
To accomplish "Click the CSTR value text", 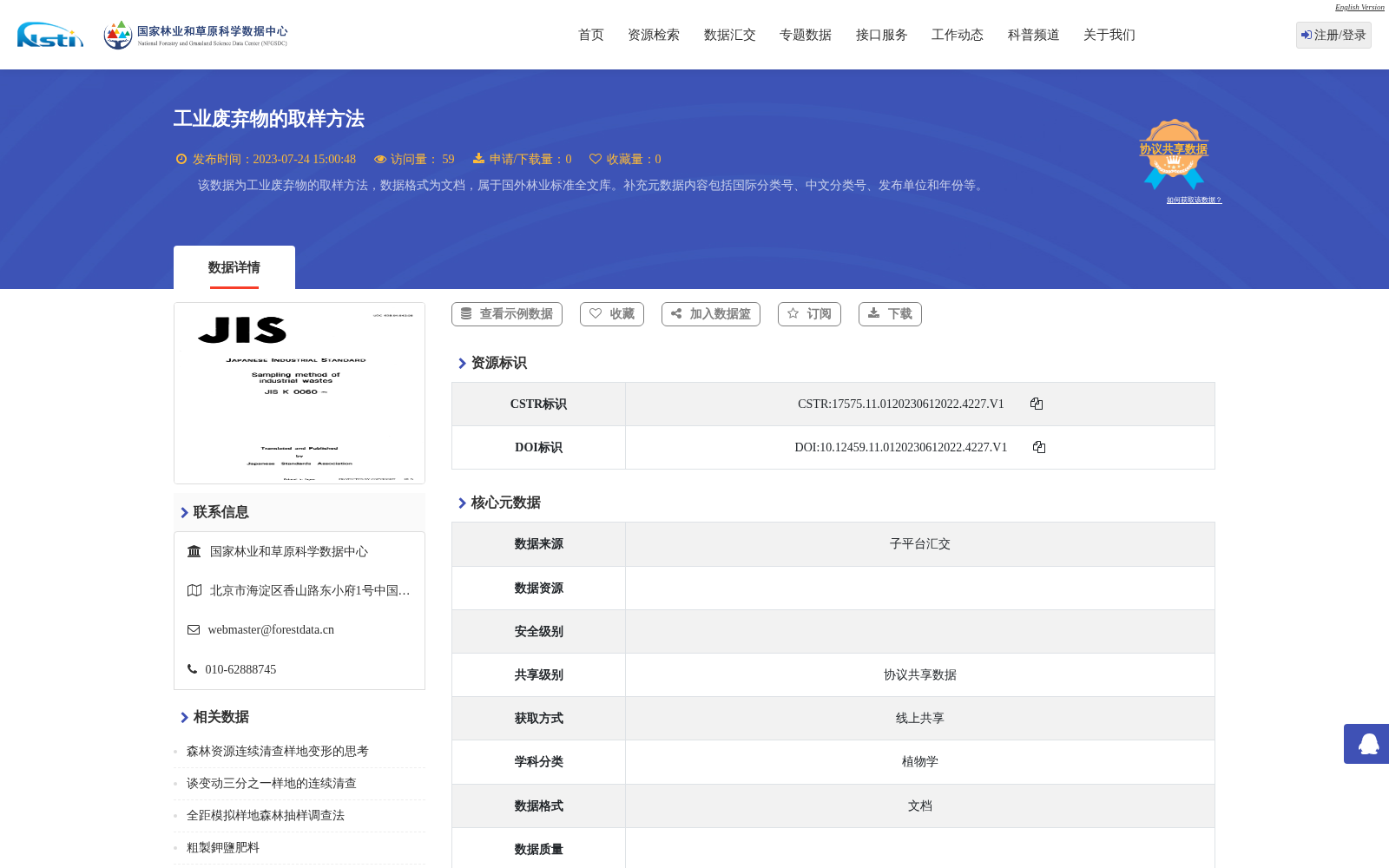I will [901, 404].
